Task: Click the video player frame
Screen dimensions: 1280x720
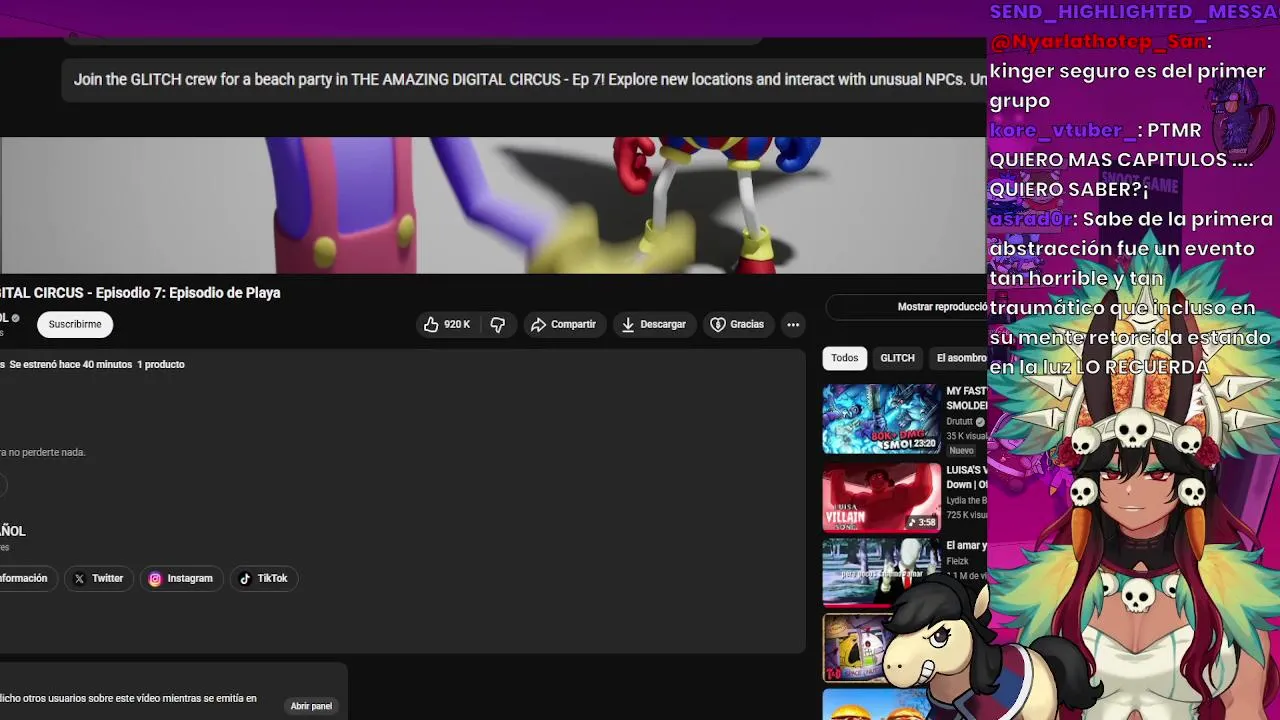Action: pos(493,205)
